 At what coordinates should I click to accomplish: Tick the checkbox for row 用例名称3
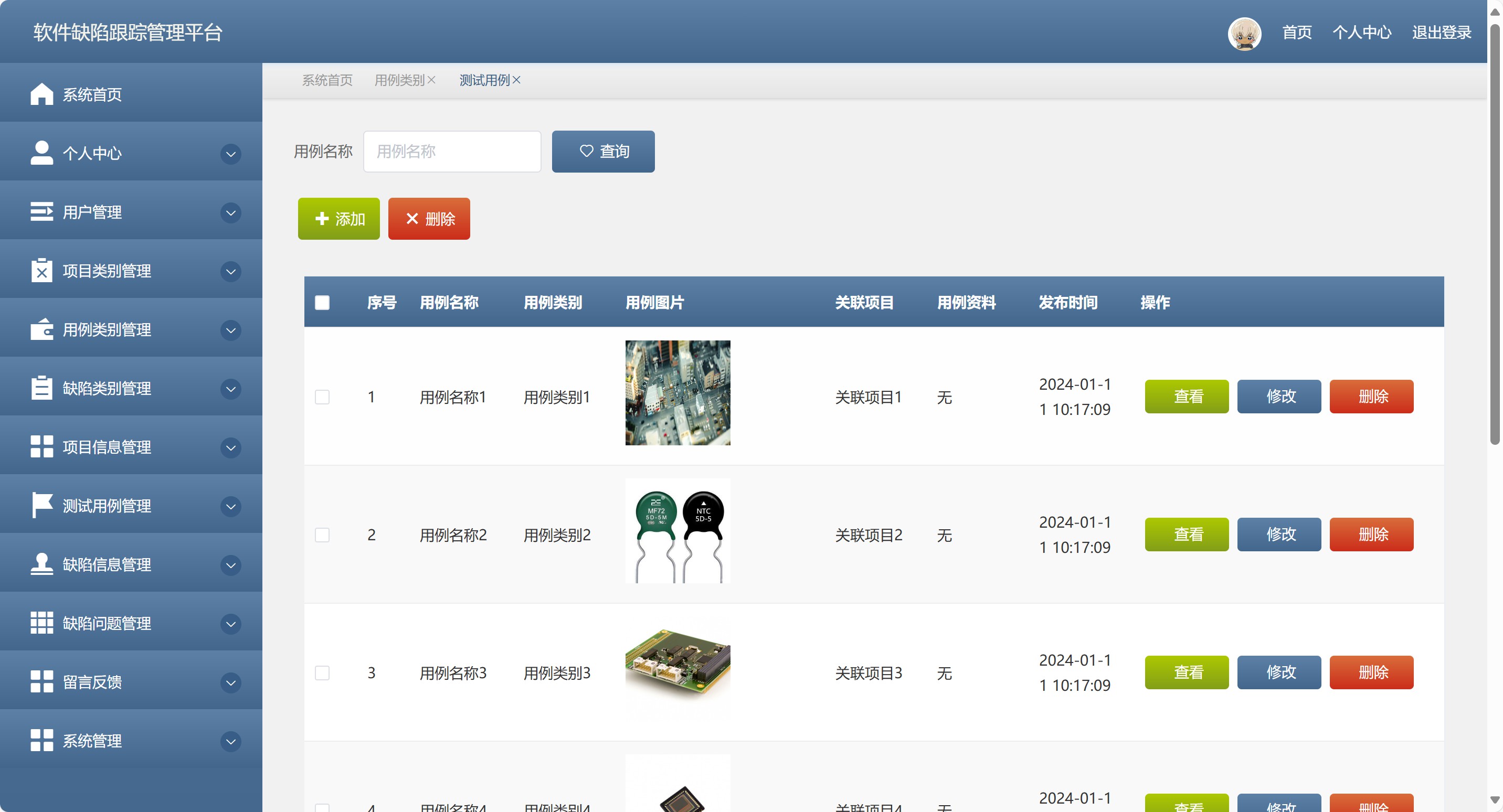click(x=322, y=673)
